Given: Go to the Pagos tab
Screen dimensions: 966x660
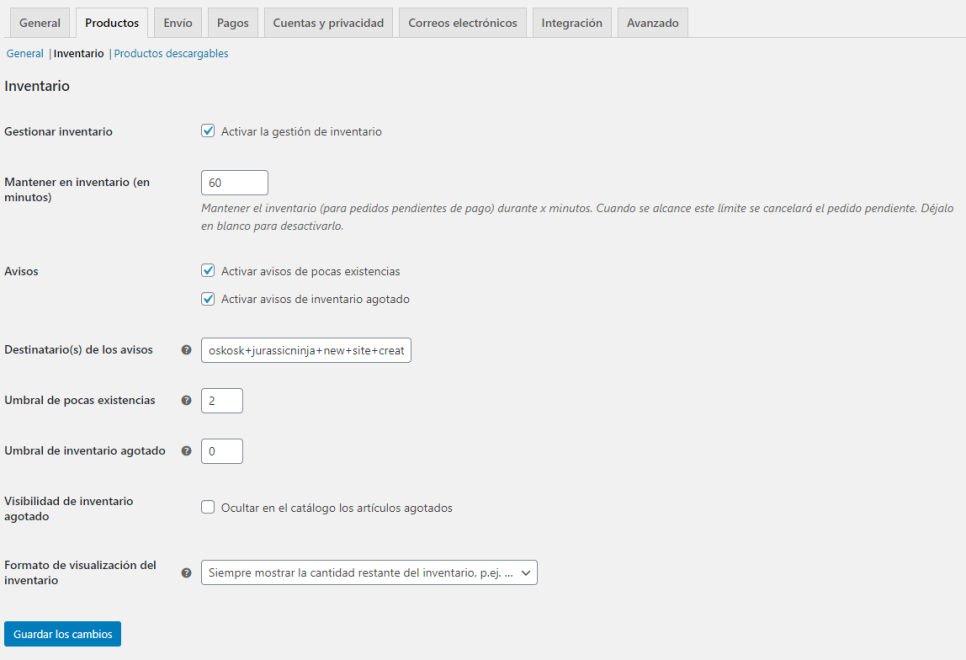Looking at the screenshot, I should [233, 23].
